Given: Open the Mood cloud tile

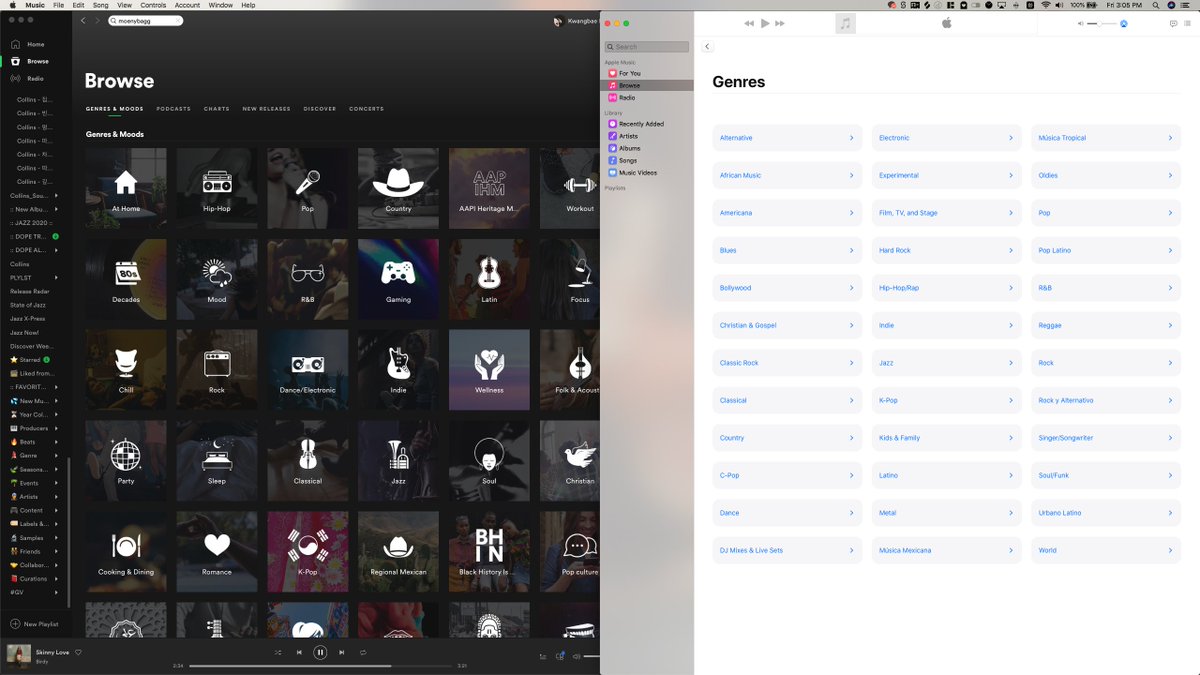Looking at the screenshot, I should [217, 279].
